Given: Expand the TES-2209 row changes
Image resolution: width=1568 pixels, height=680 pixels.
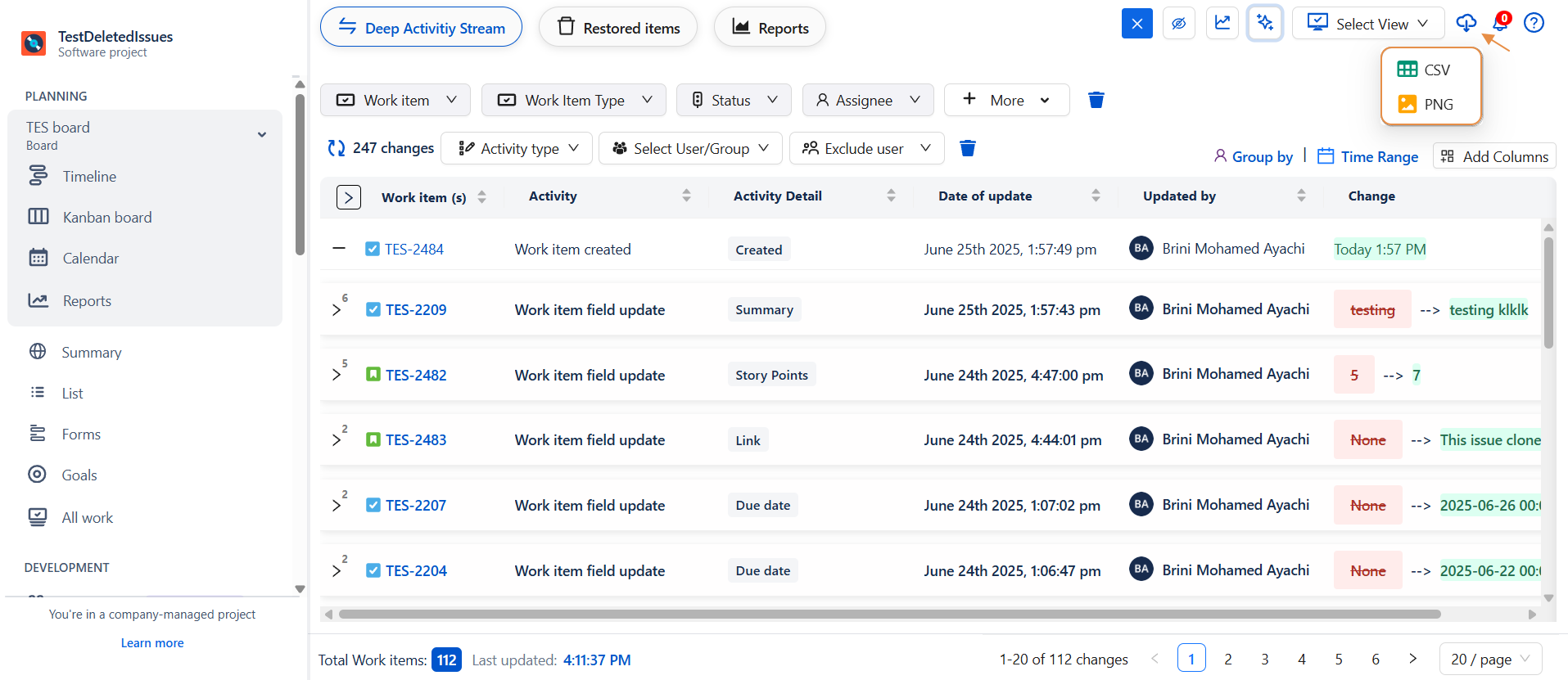Looking at the screenshot, I should pos(337,310).
